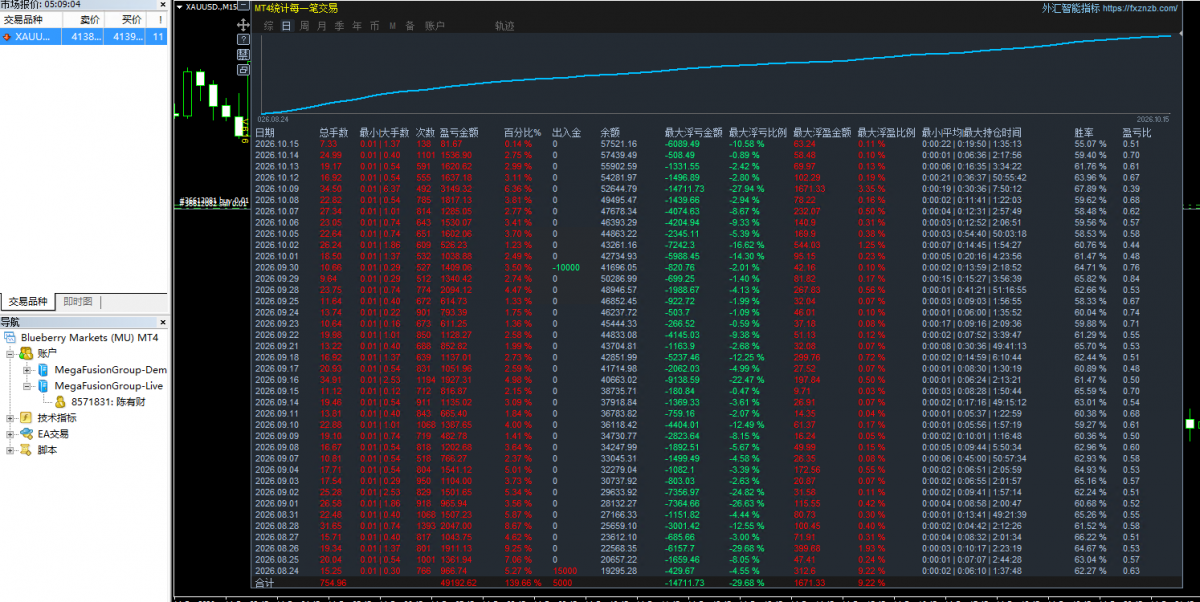
Task: Switch to the 交易品种 tab
Action: tap(28, 301)
